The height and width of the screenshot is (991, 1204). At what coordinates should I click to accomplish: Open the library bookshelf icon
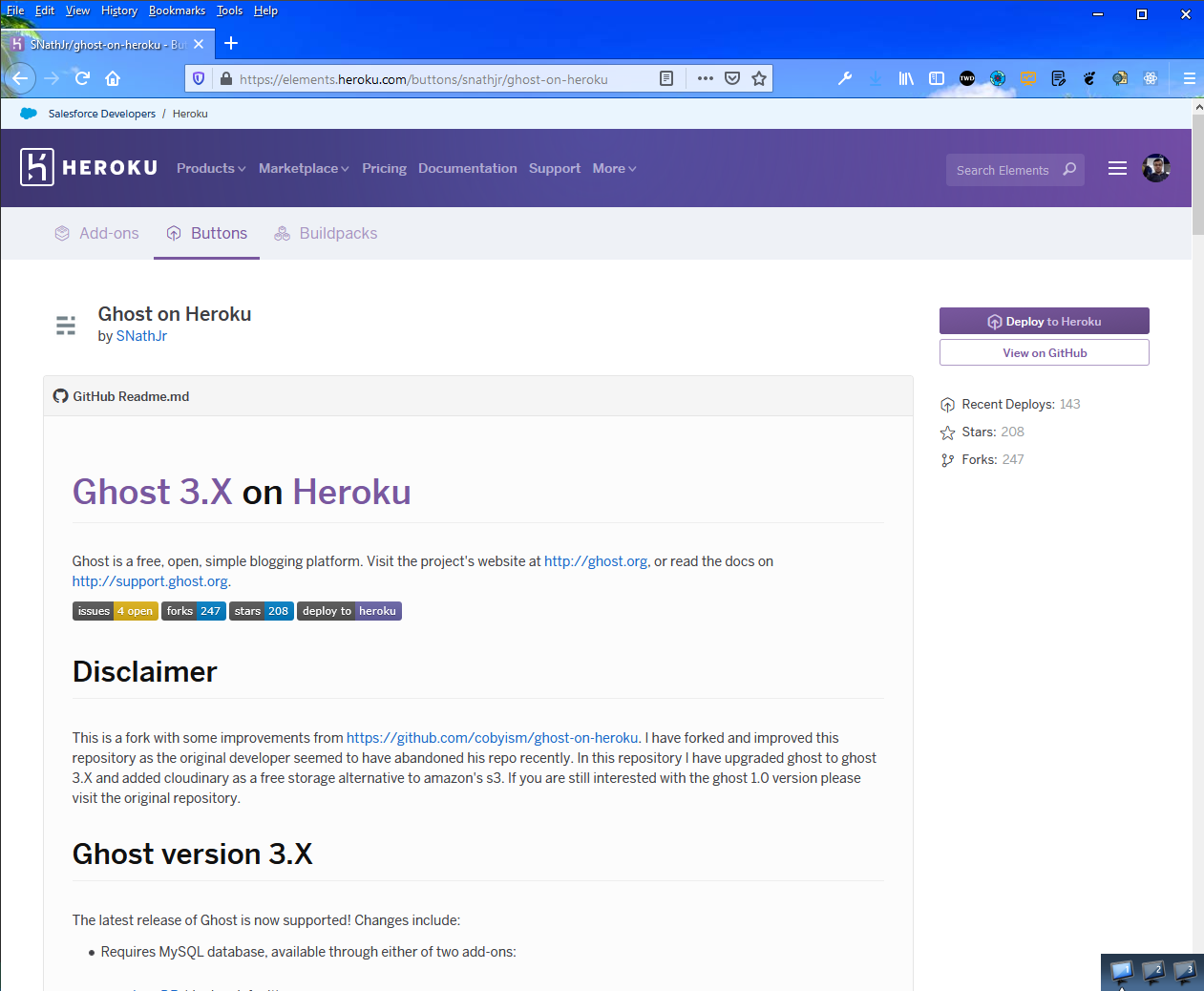pyautogui.click(x=906, y=78)
